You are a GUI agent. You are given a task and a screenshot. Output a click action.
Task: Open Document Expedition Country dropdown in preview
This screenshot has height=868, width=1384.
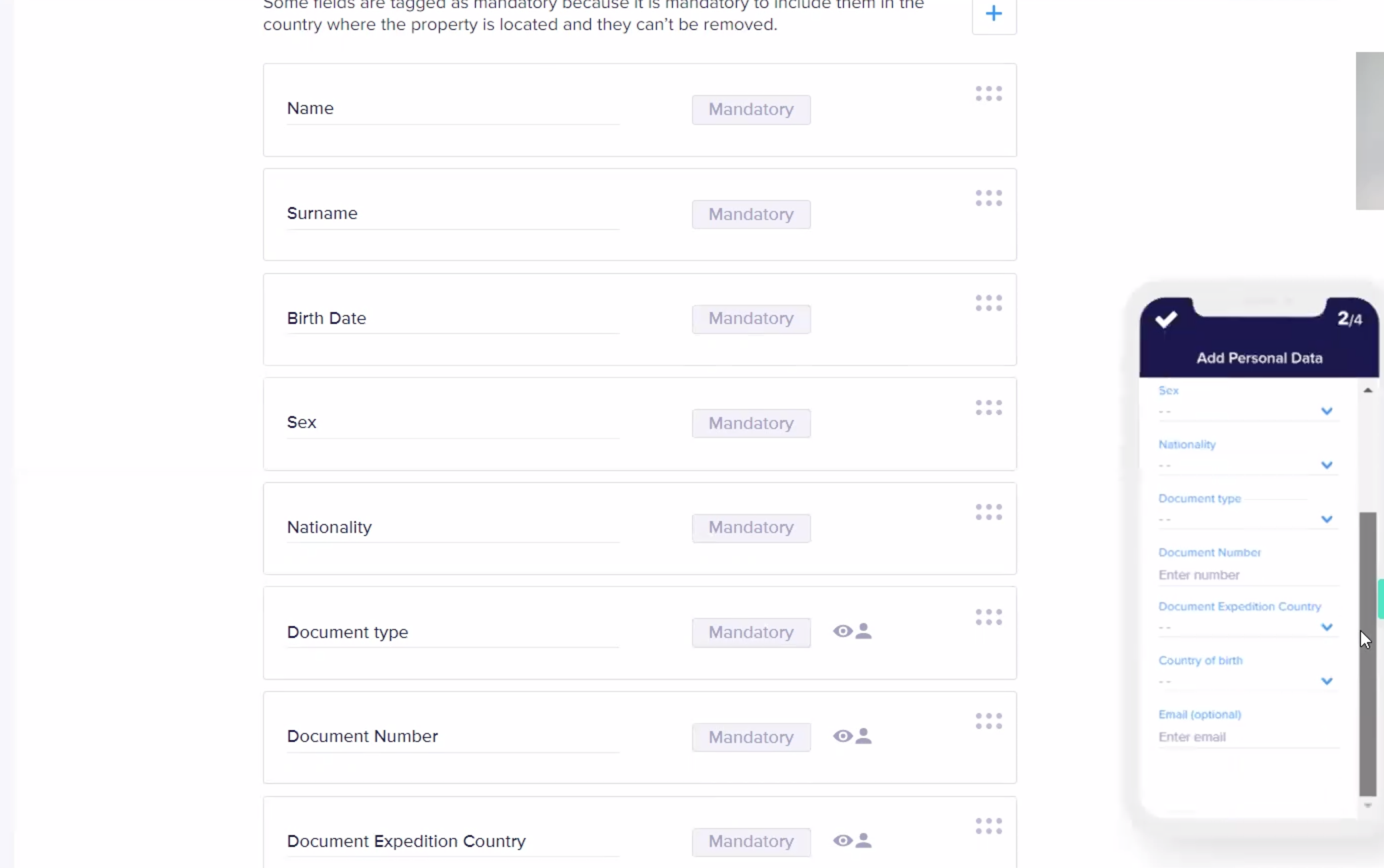tap(1247, 627)
